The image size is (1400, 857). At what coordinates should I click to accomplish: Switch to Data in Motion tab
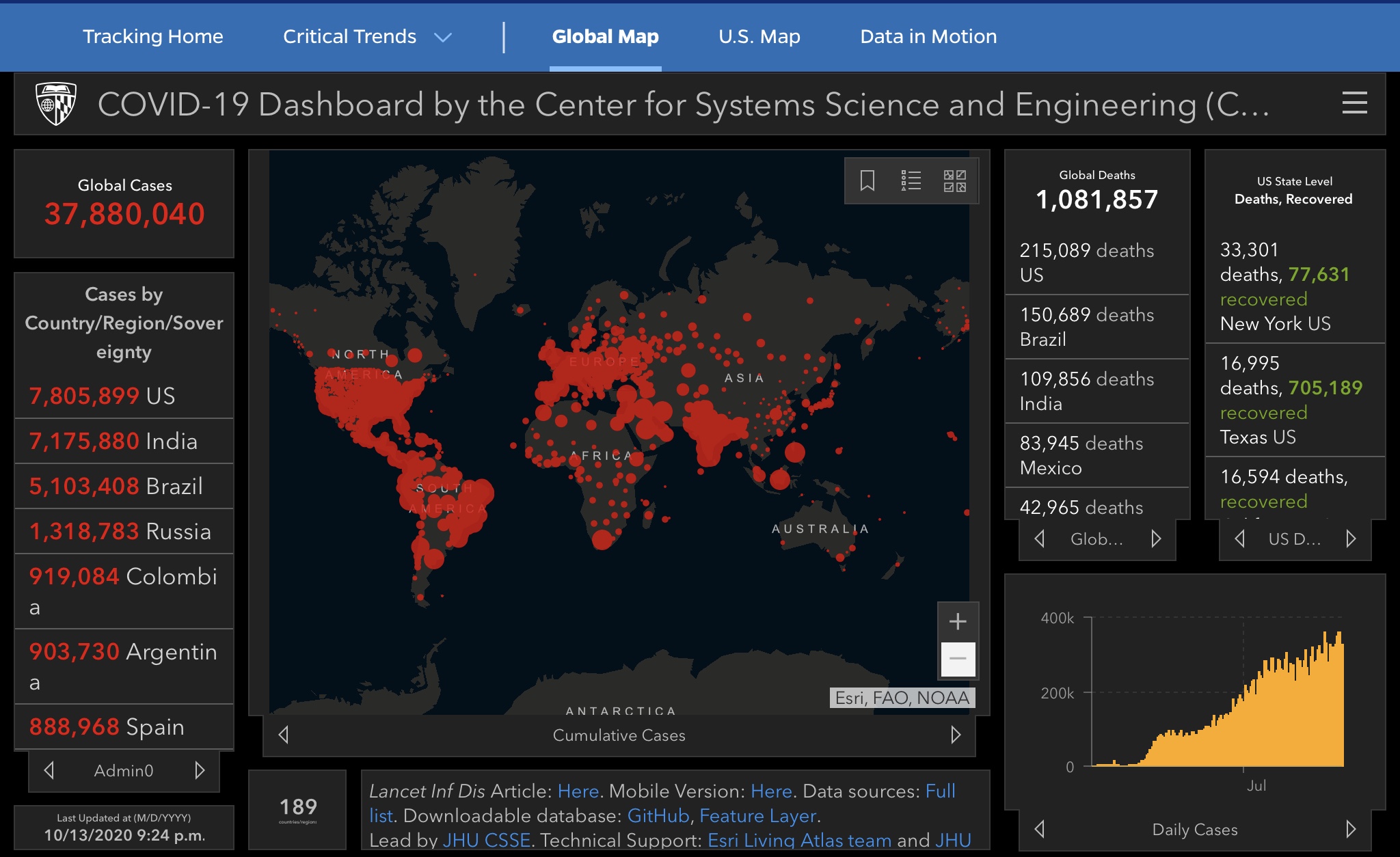pyautogui.click(x=928, y=37)
